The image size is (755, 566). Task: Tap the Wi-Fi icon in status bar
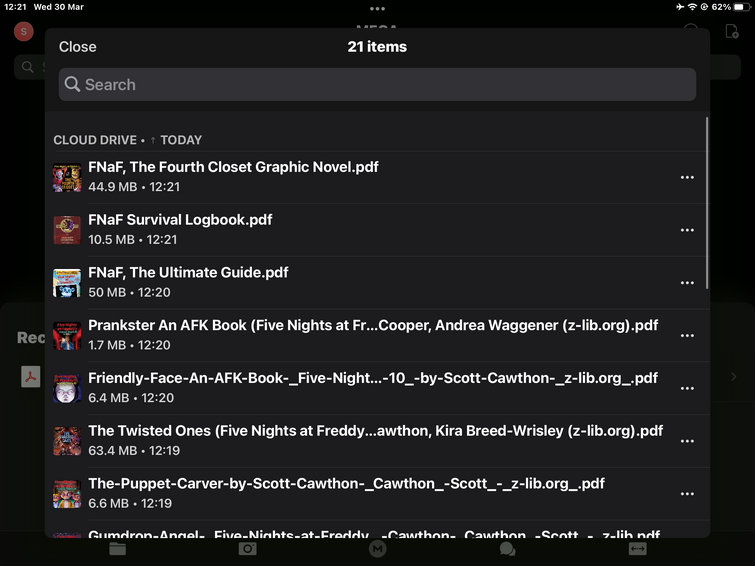692,7
